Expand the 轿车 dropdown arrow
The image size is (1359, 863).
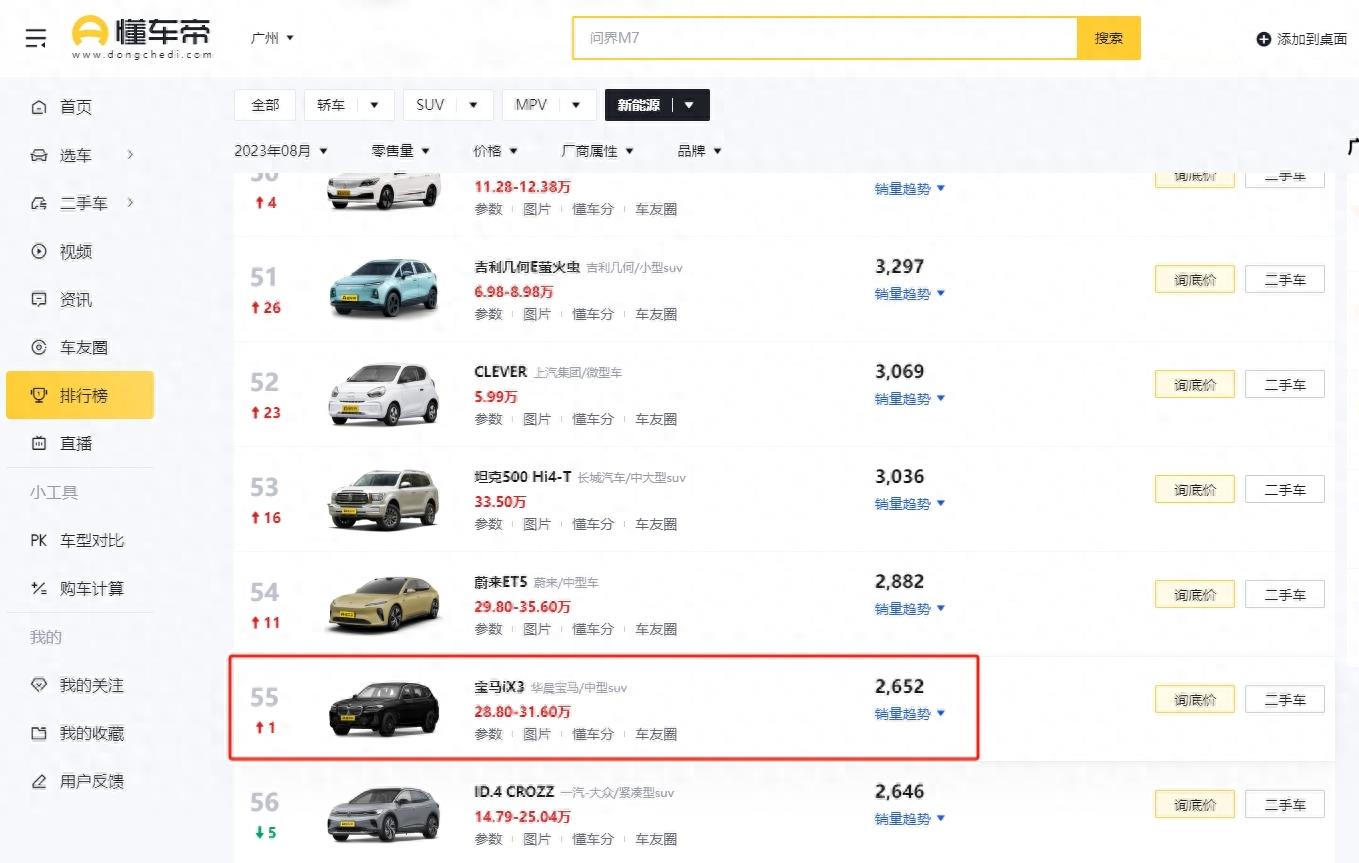point(375,105)
